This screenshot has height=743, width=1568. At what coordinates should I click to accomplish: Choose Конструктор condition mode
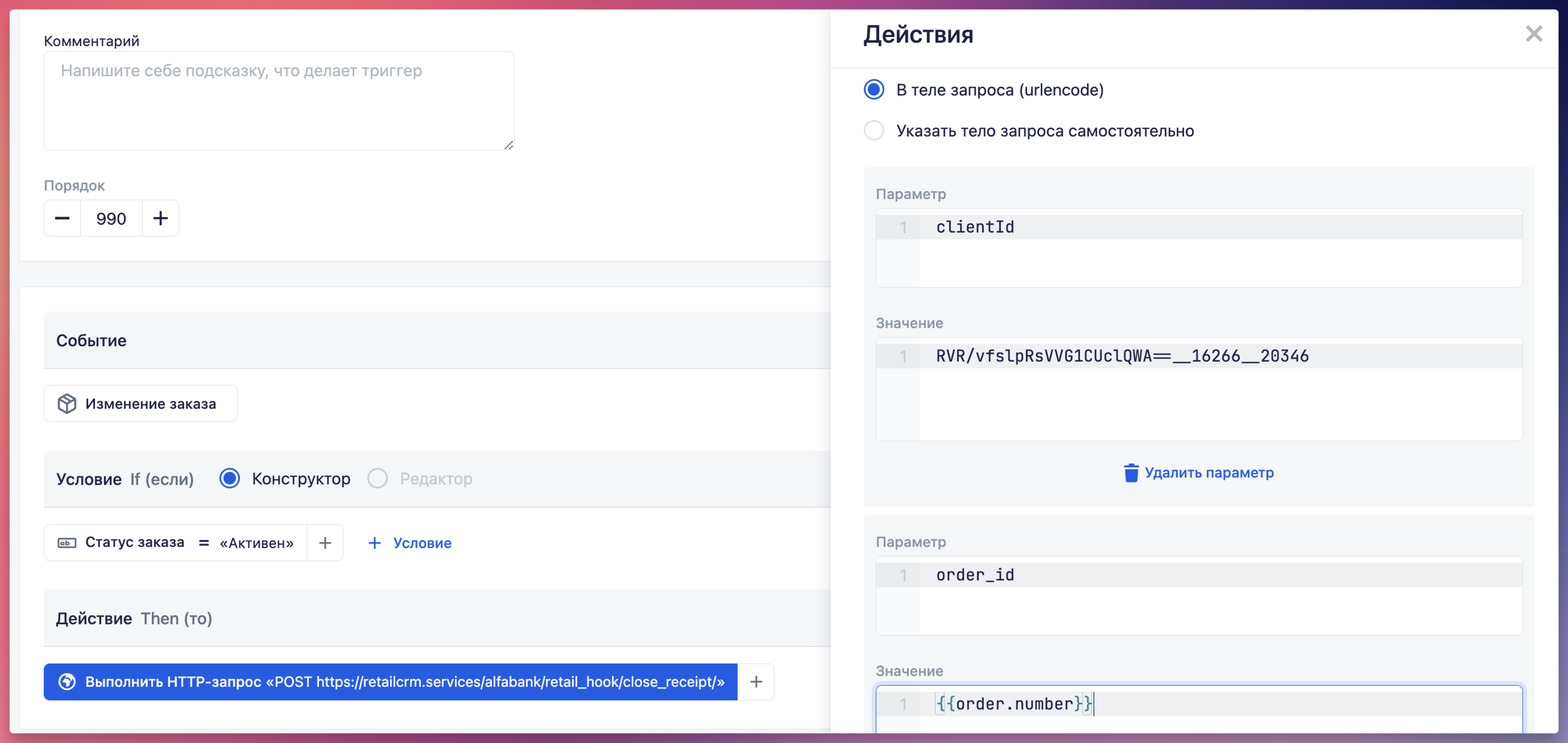[x=229, y=478]
